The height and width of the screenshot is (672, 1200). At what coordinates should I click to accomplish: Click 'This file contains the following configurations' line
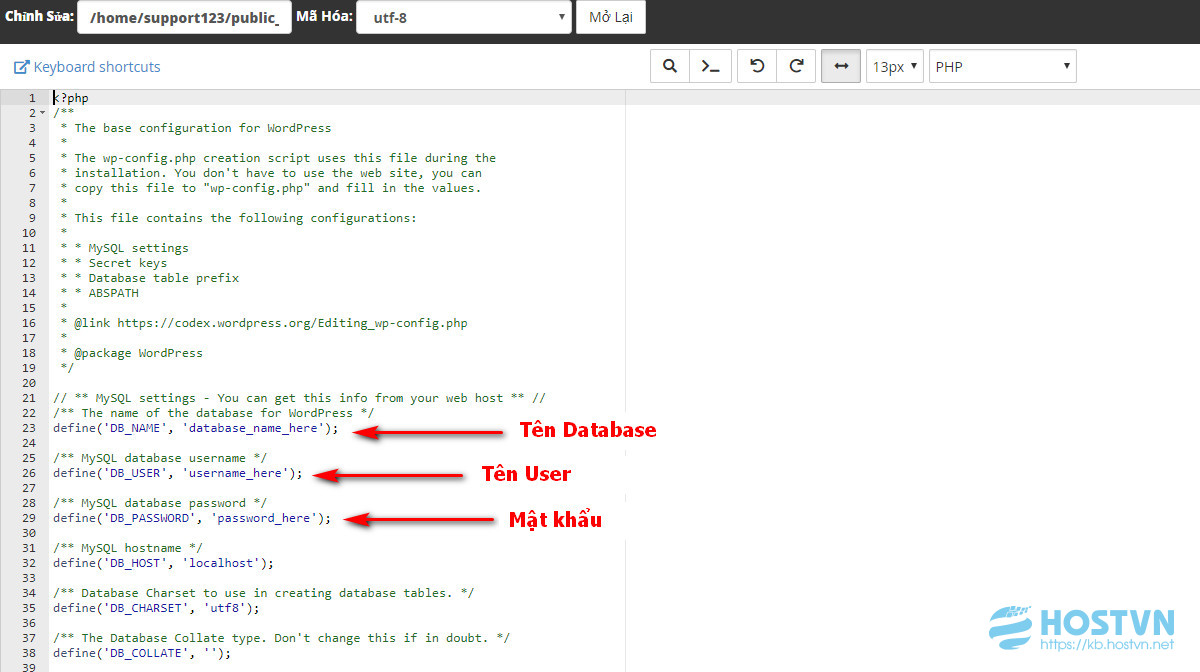click(239, 218)
